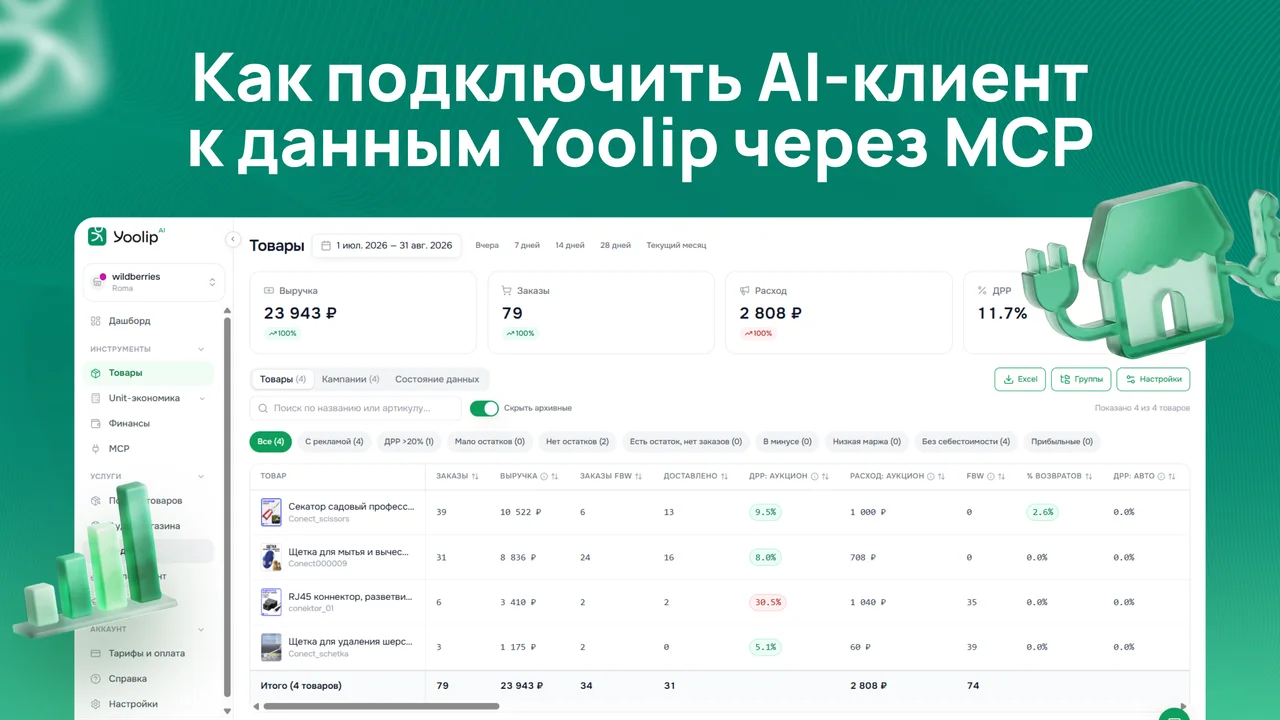Click the Yoolip logo icon

[x=97, y=236]
